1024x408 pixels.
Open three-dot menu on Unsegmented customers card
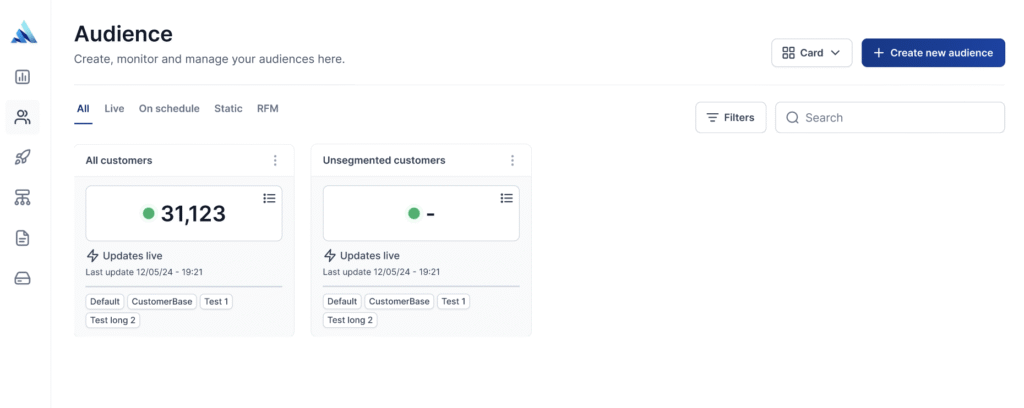pyautogui.click(x=512, y=161)
